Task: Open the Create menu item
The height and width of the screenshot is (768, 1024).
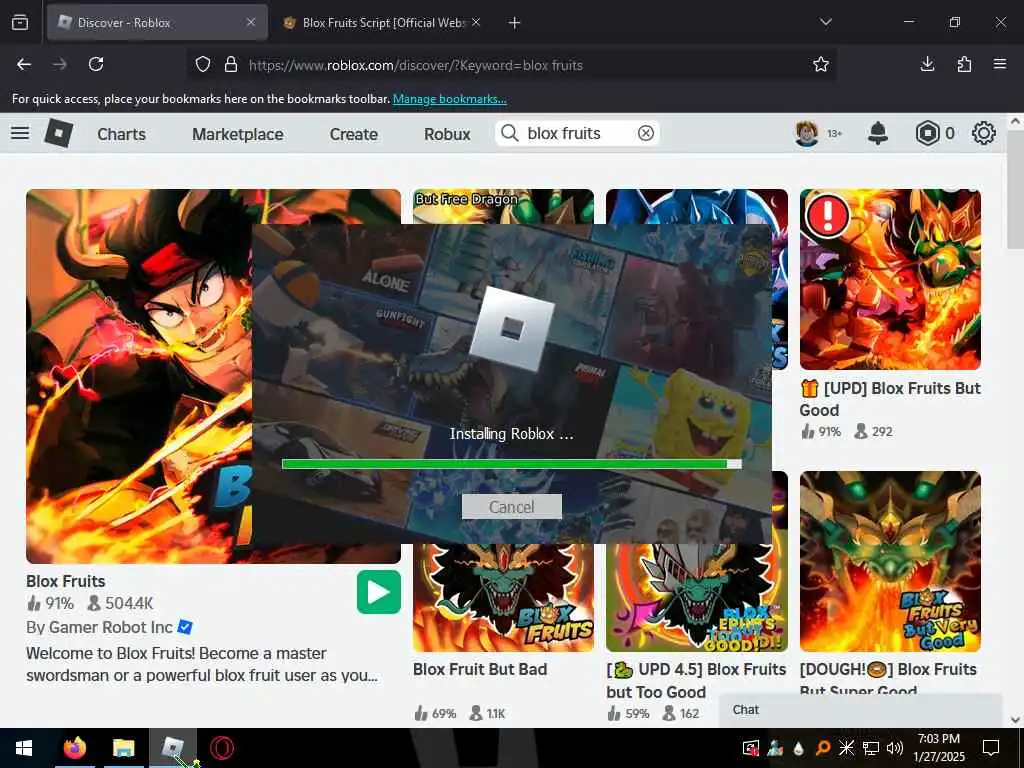Action: (x=354, y=134)
